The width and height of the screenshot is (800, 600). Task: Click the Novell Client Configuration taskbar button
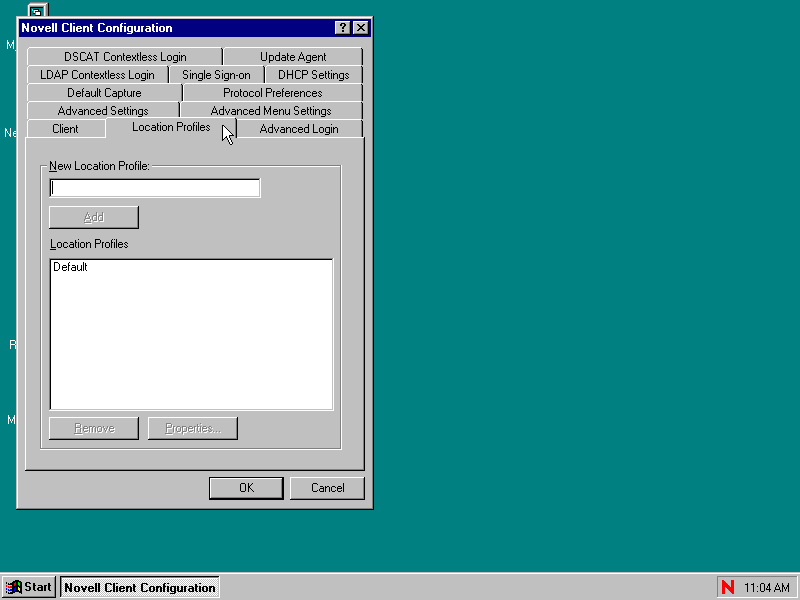[140, 587]
